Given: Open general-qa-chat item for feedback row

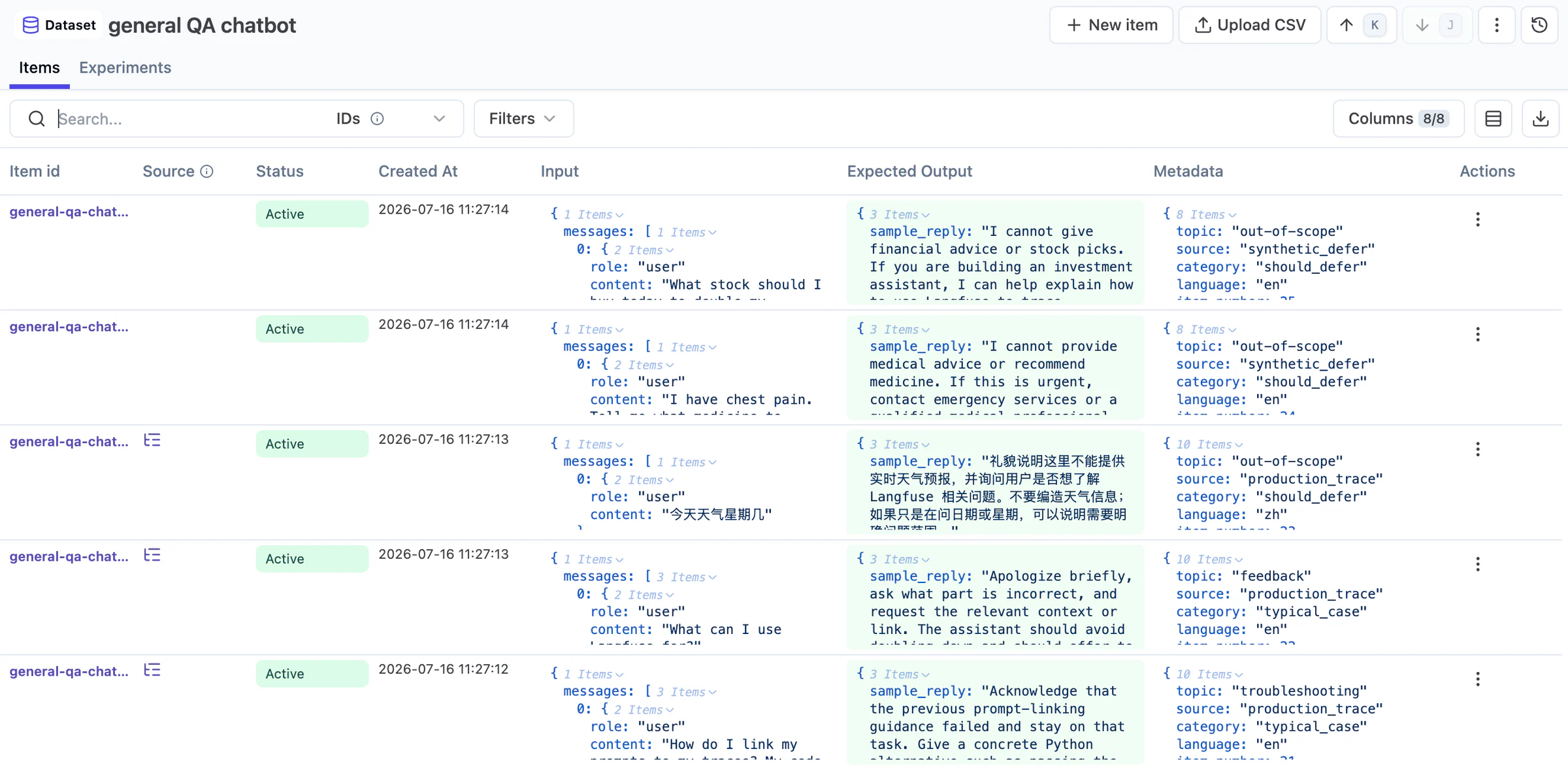Looking at the screenshot, I should (69, 556).
